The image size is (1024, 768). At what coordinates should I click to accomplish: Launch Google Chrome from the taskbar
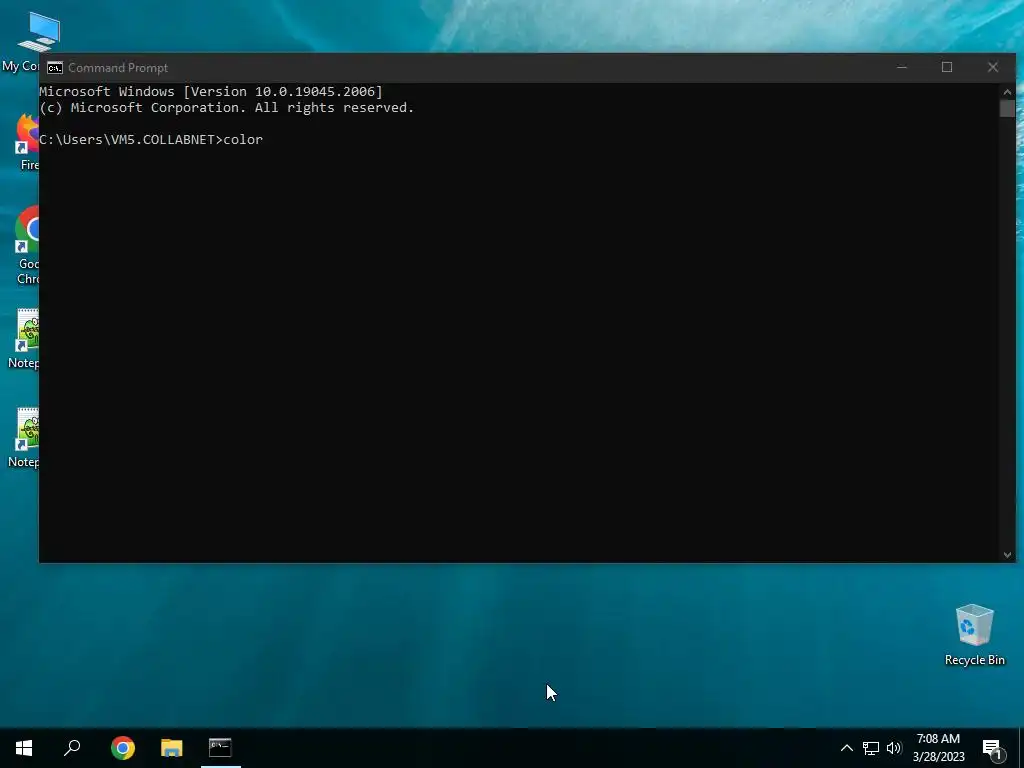point(123,748)
